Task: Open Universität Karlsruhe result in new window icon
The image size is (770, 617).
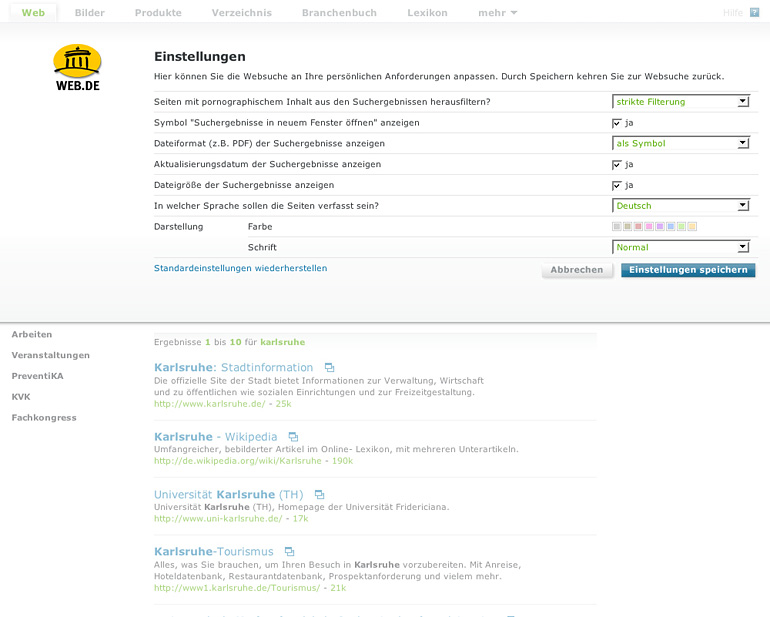Action: coord(320,494)
